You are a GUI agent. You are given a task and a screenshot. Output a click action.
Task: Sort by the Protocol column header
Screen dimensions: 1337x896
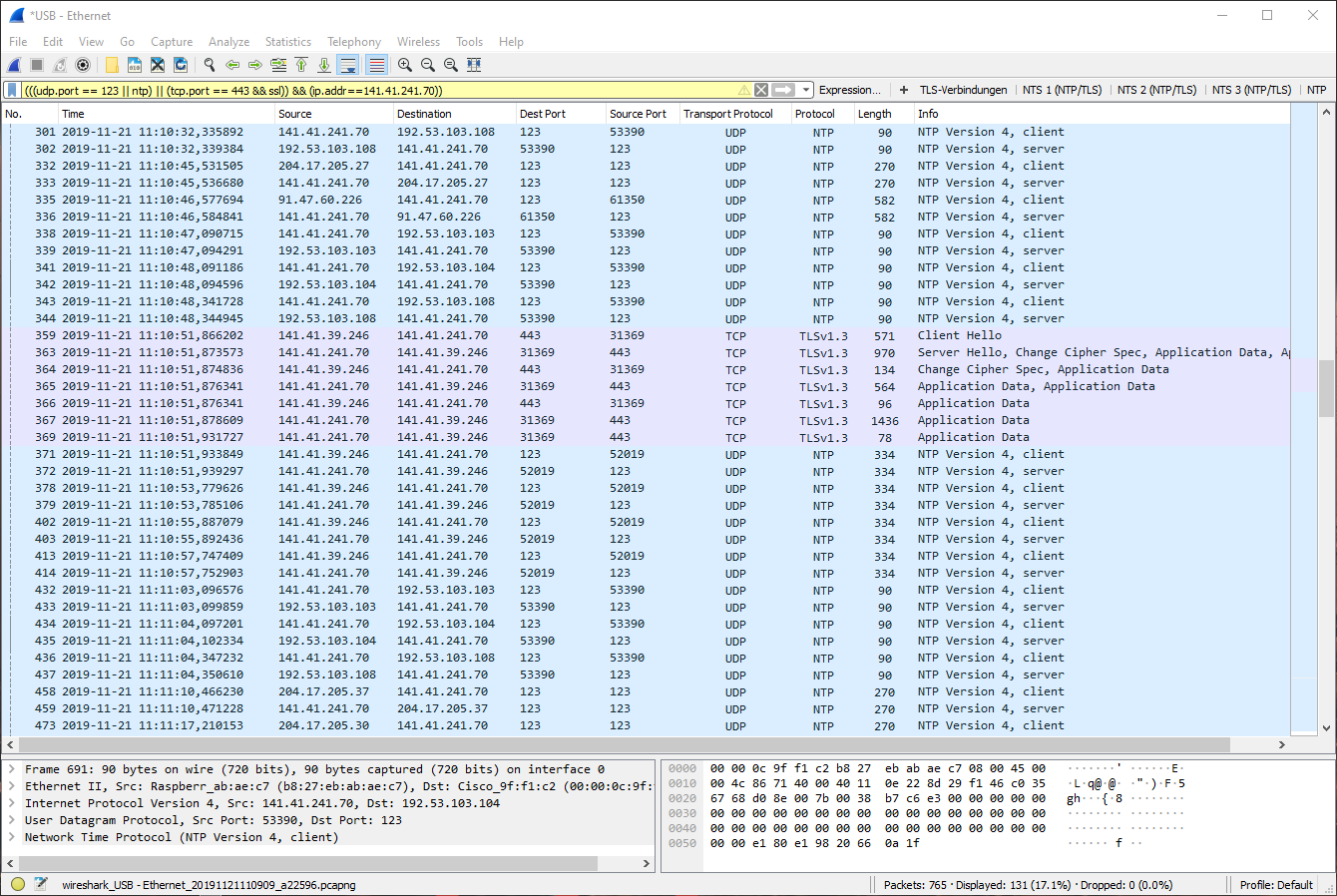point(822,114)
